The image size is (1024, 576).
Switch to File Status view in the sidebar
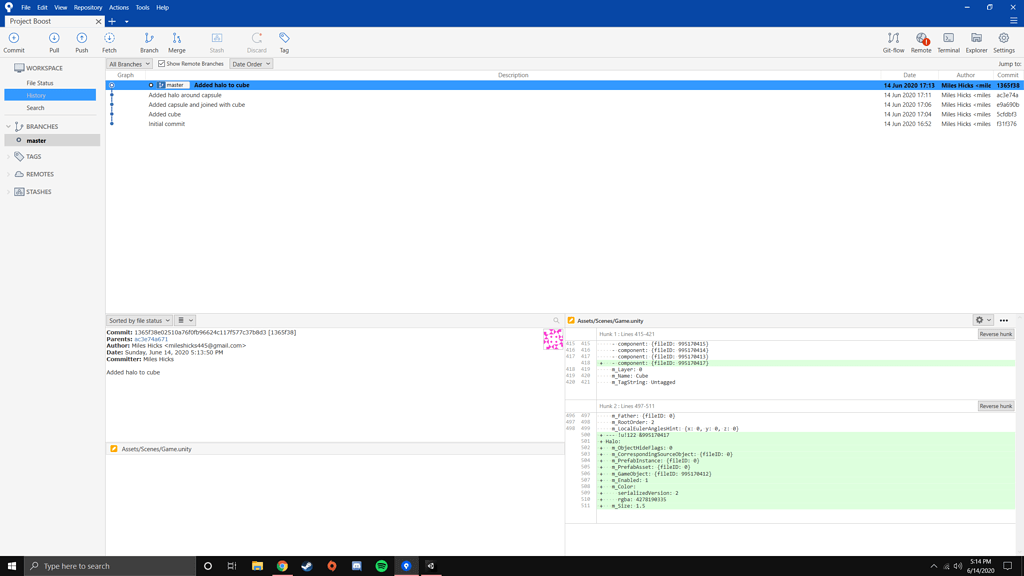(42, 83)
